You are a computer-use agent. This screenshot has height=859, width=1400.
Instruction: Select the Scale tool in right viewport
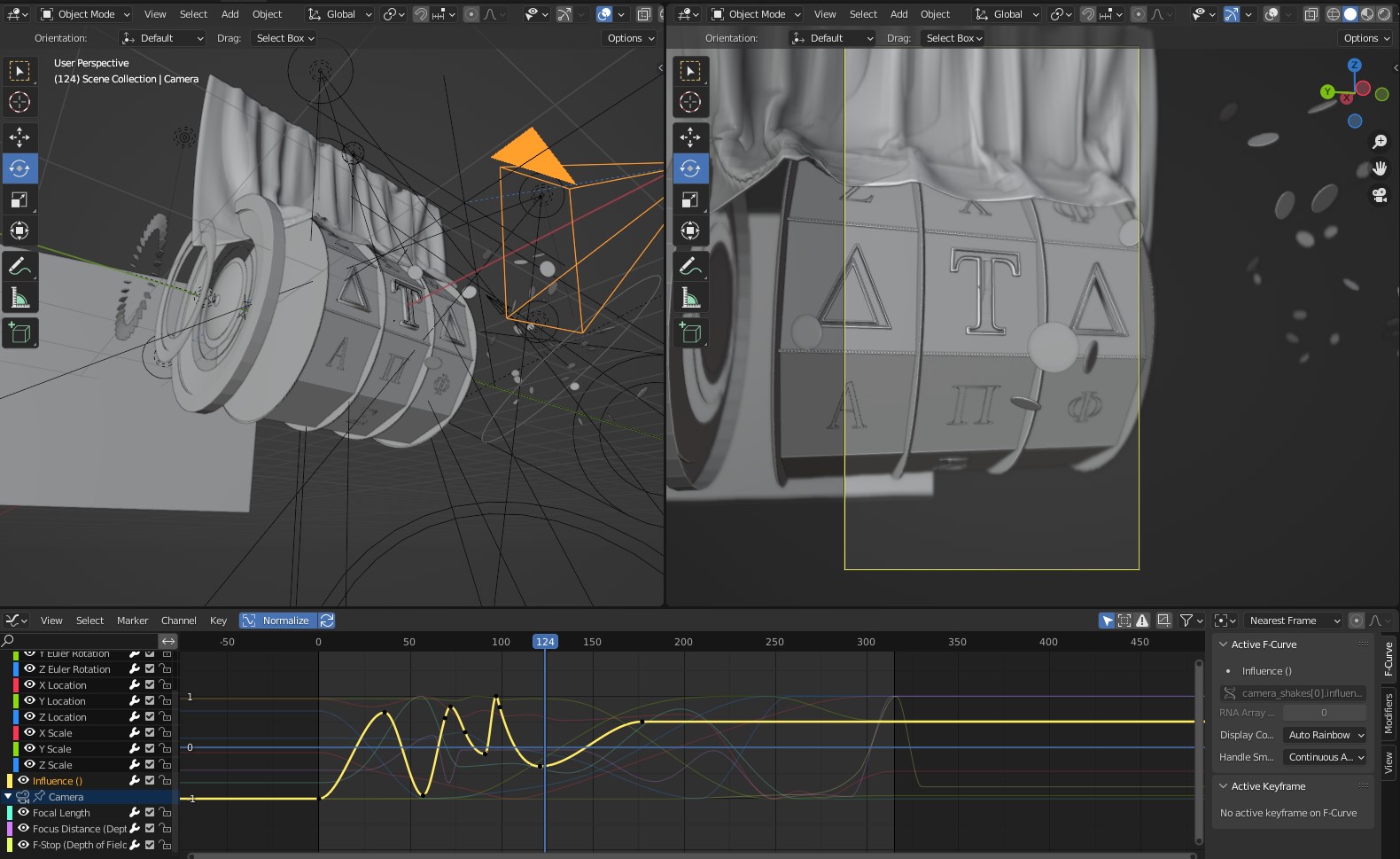point(690,199)
